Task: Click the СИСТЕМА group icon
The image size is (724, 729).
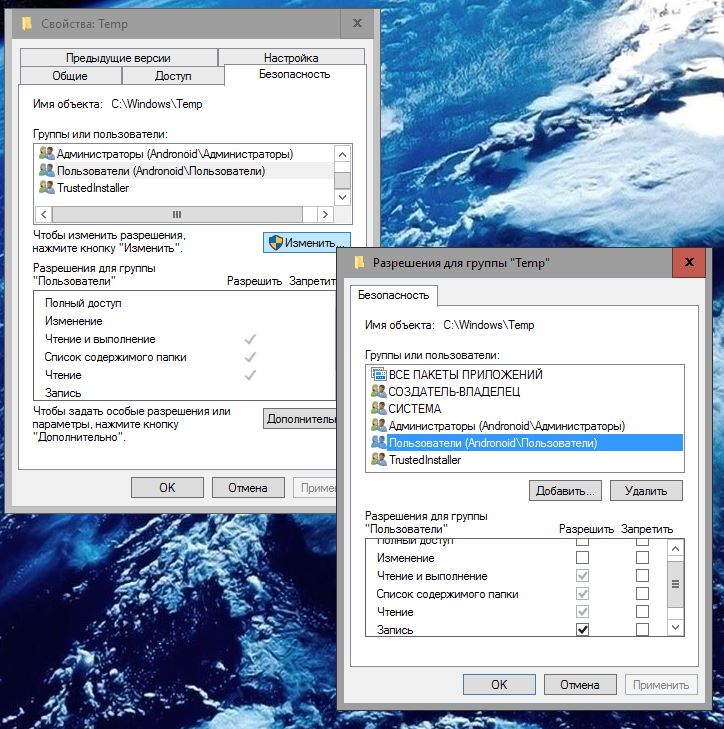Action: (x=378, y=408)
